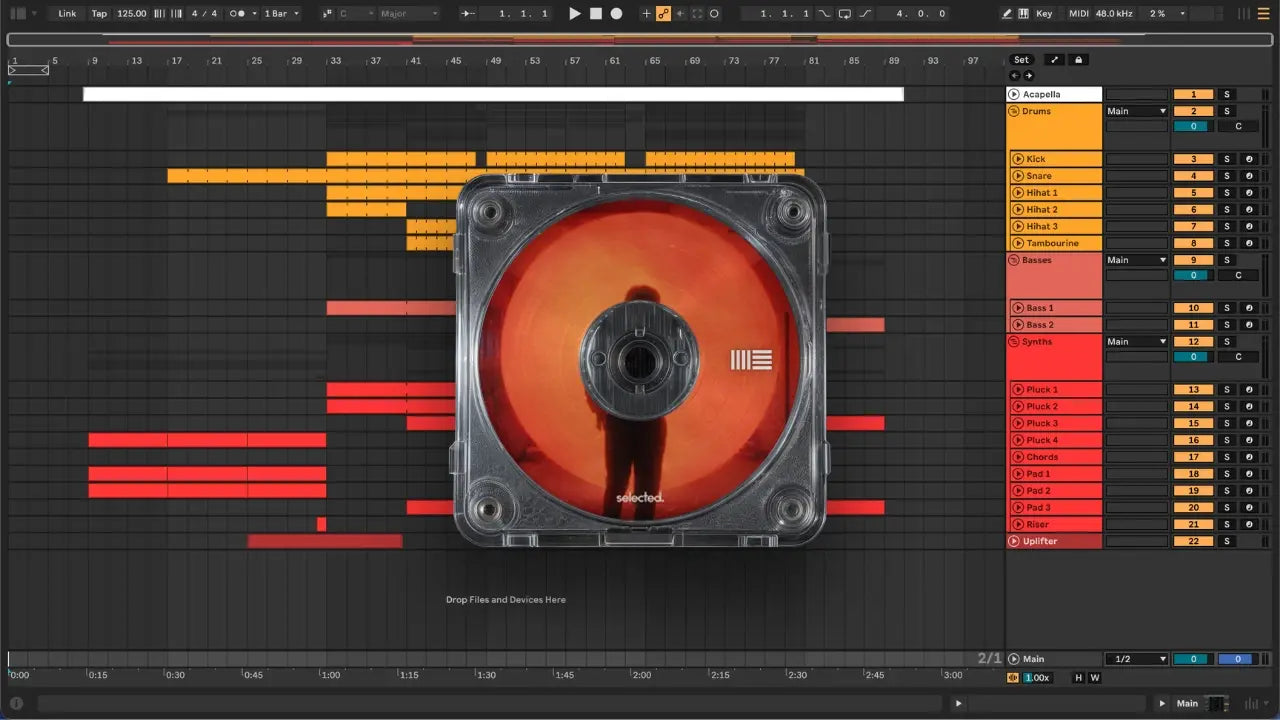
Task: Open the Key mapping mode
Action: pos(1044,14)
